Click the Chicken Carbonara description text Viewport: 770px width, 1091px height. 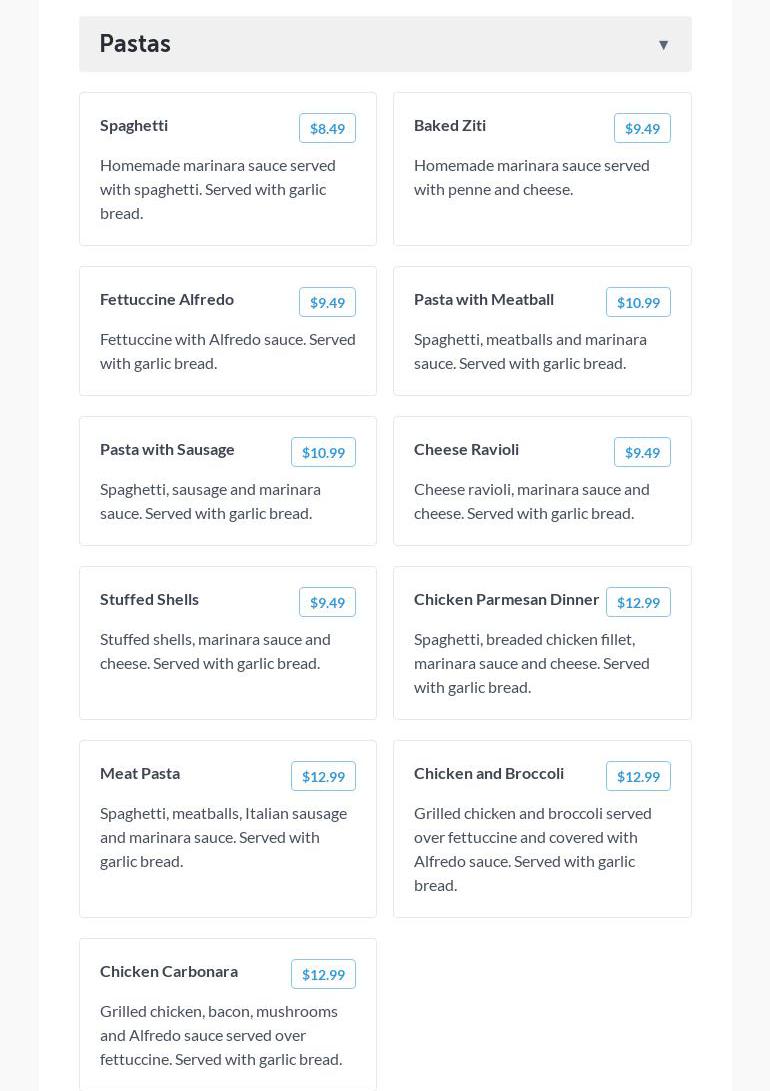pyautogui.click(x=221, y=1035)
